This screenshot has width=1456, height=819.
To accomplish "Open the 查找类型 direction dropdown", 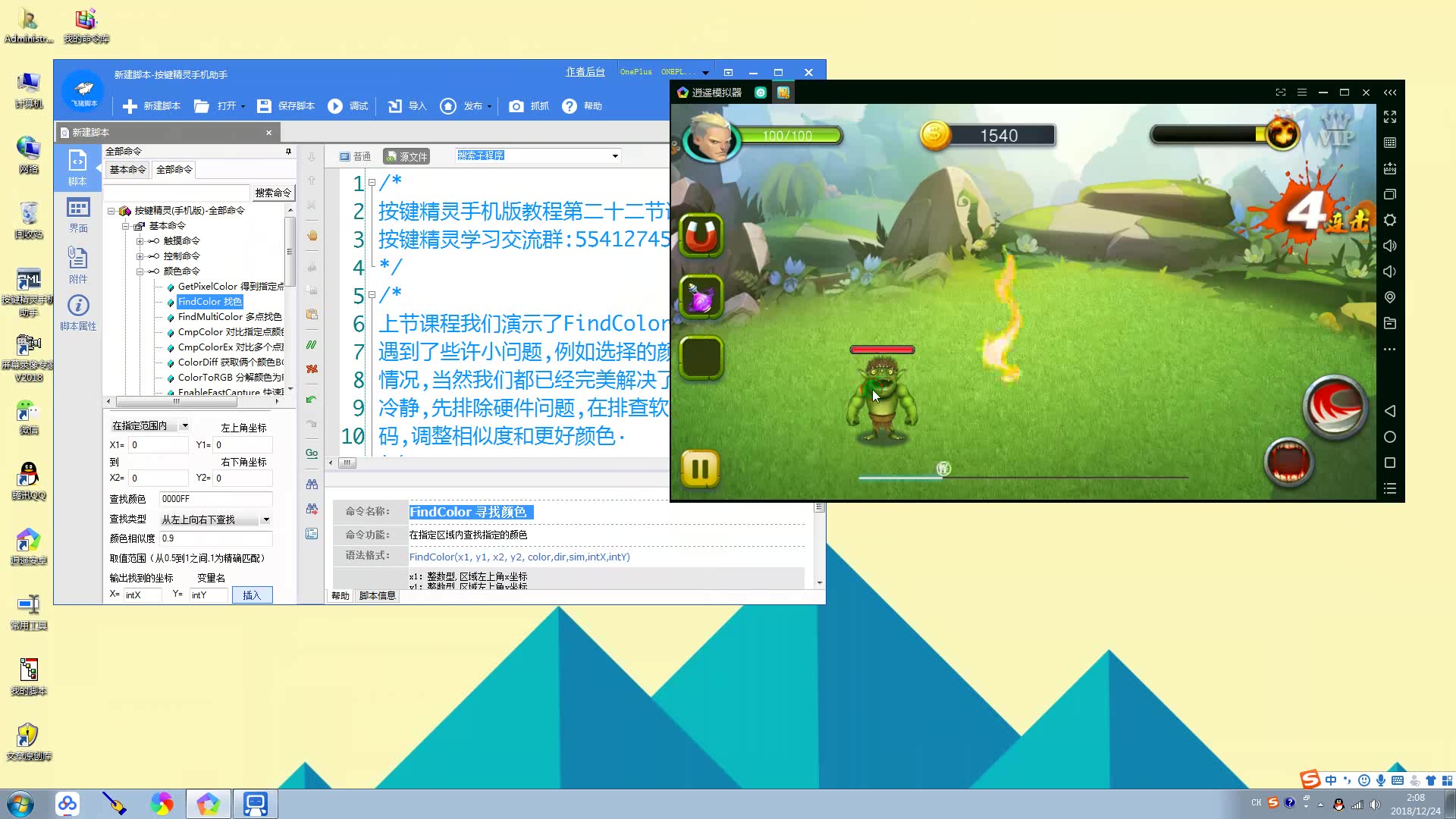I will [x=265, y=519].
